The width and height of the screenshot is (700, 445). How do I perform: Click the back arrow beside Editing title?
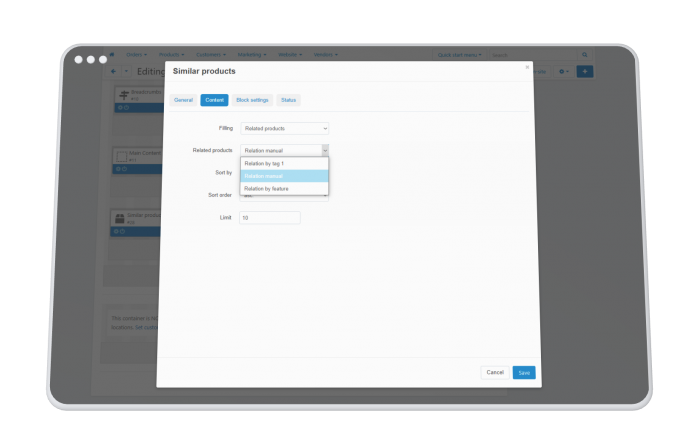click(113, 71)
